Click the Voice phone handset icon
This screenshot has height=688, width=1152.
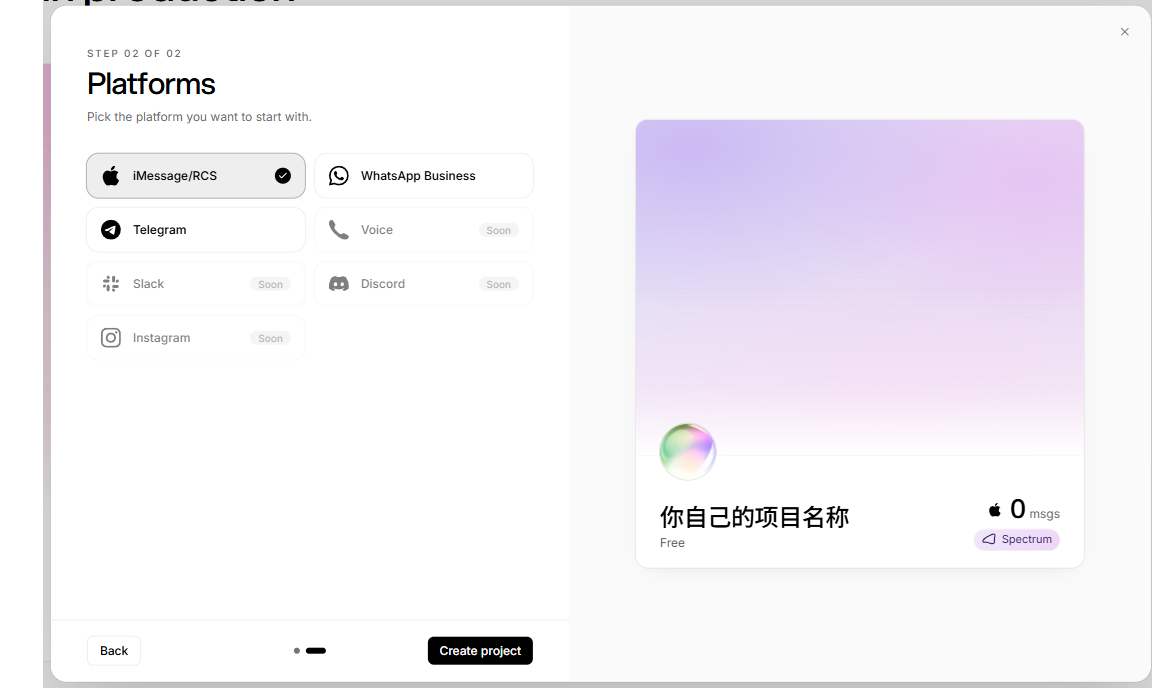click(x=339, y=230)
